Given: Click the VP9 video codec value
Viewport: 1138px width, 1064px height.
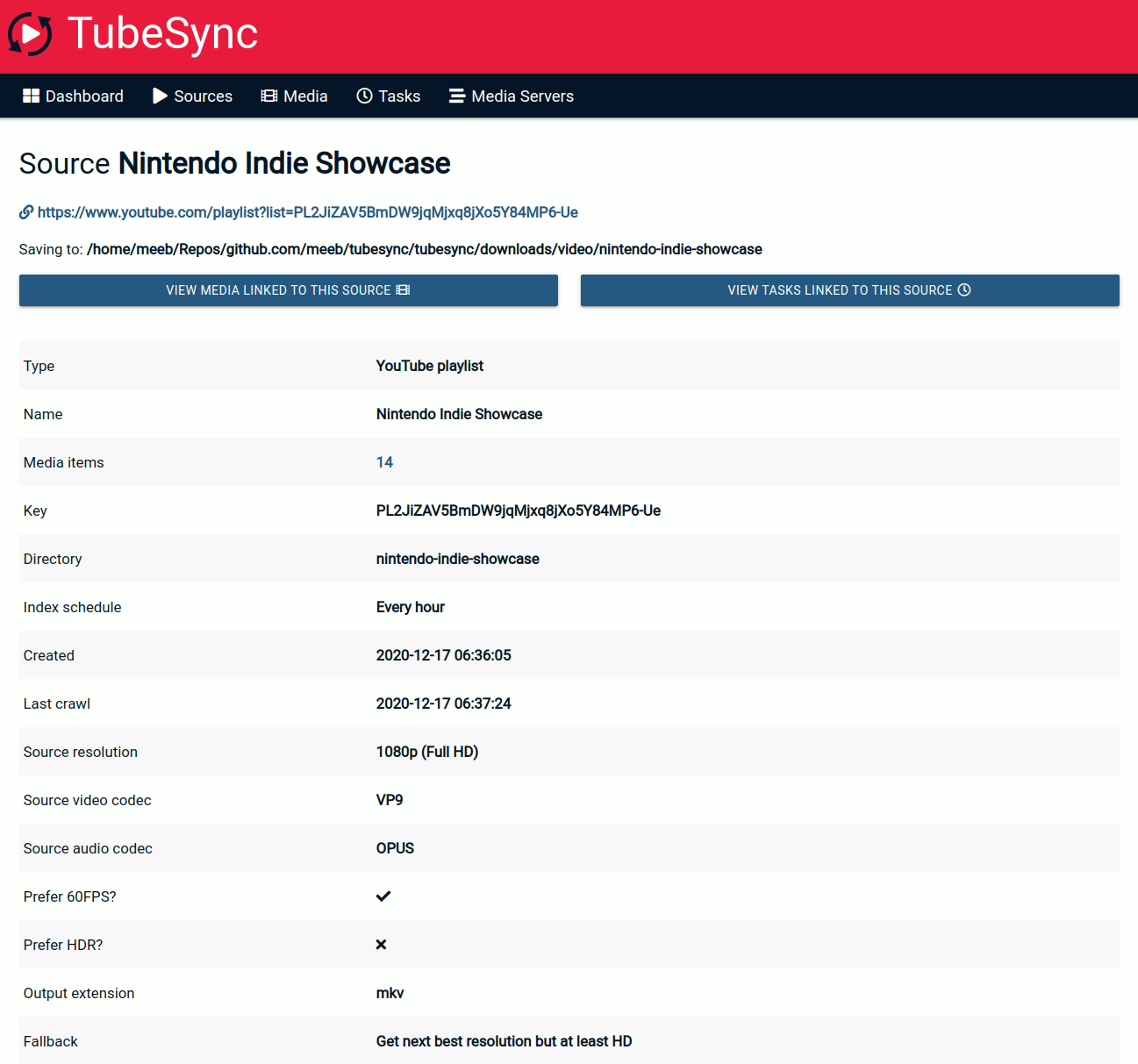Looking at the screenshot, I should coord(390,800).
